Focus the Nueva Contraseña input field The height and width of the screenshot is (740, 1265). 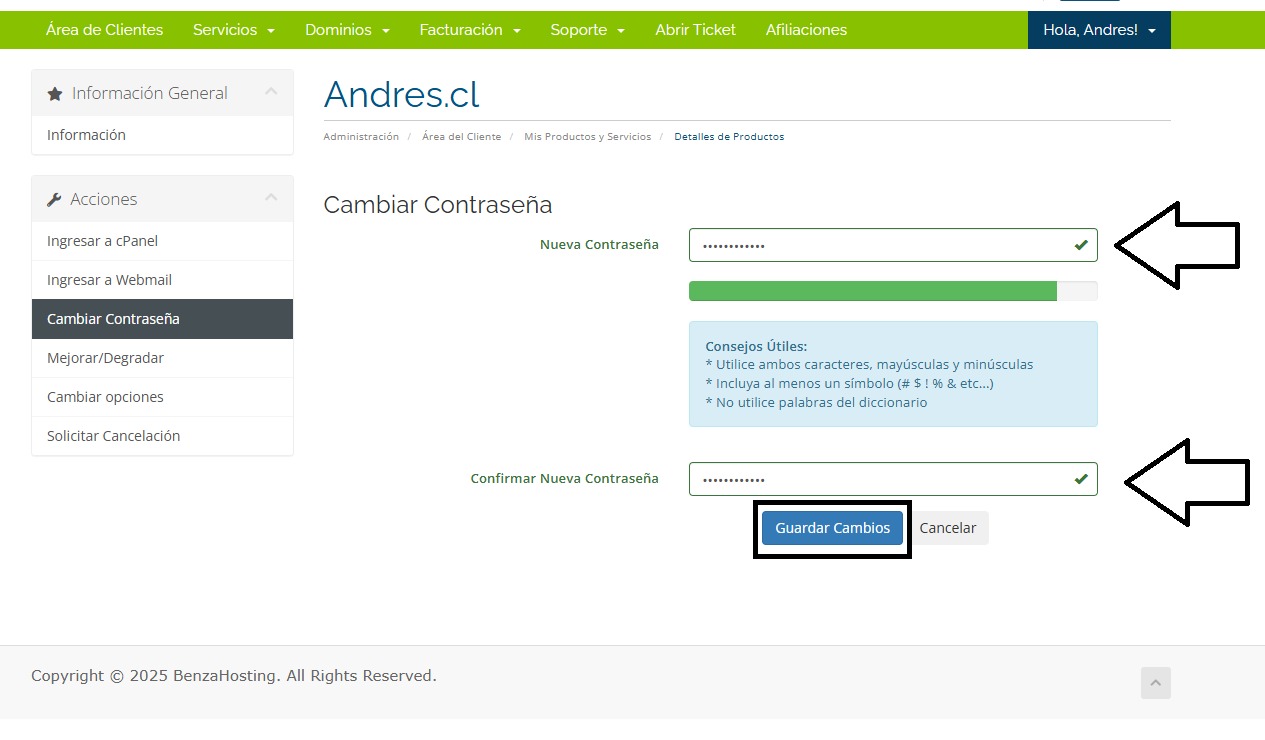pyautogui.click(x=893, y=245)
